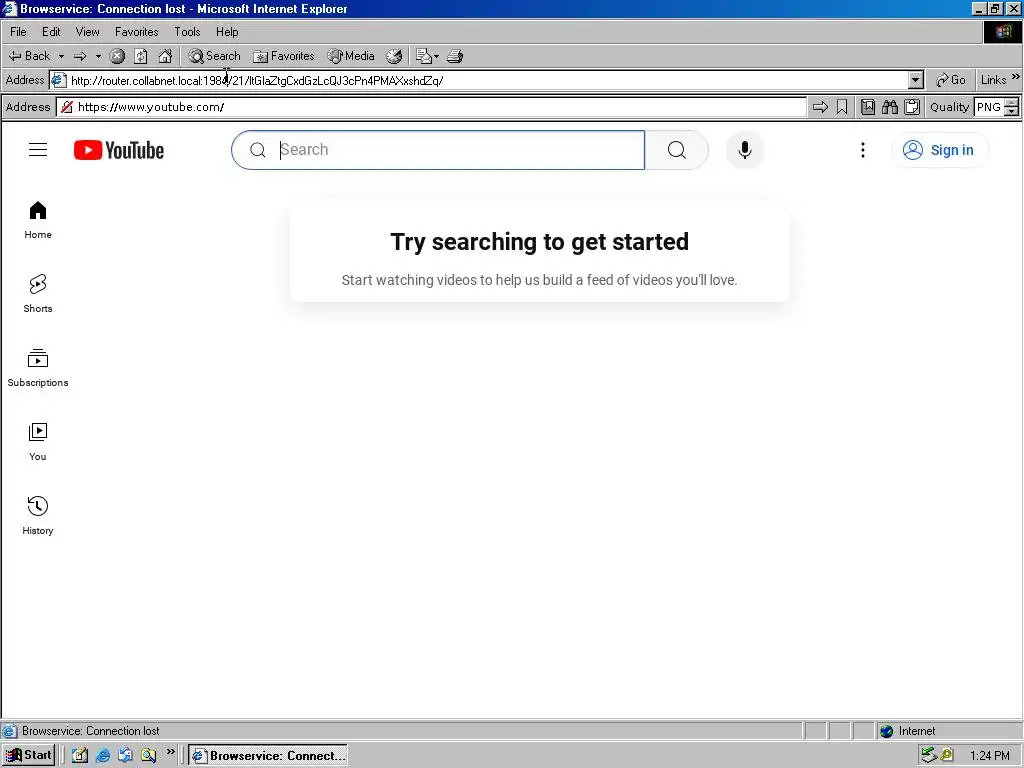Viewport: 1024px width, 768px height.
Task: Open the Edit menu
Action: (x=51, y=31)
